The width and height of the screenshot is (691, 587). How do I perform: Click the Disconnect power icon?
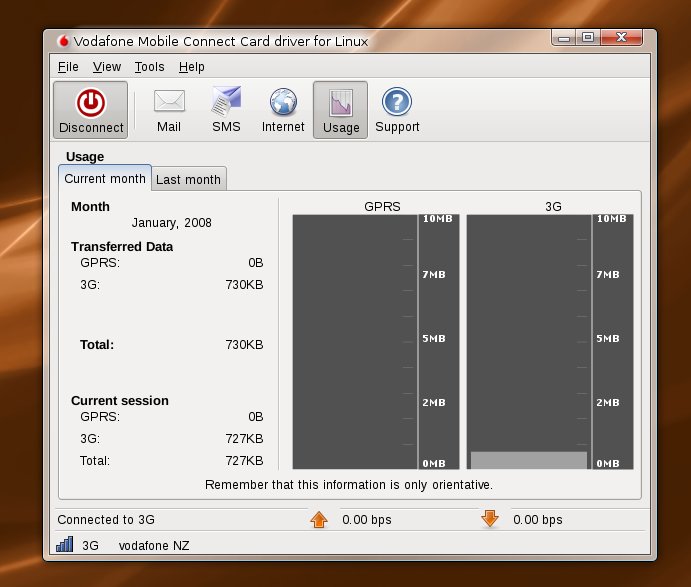pyautogui.click(x=91, y=103)
